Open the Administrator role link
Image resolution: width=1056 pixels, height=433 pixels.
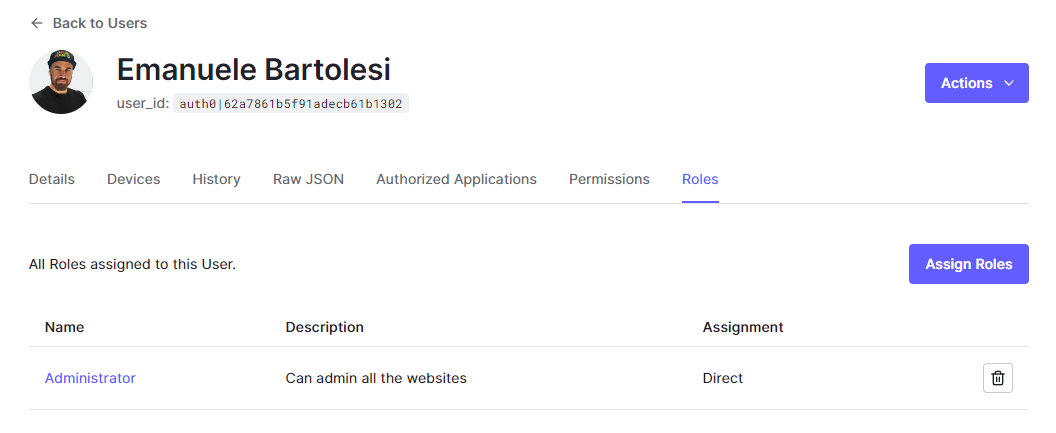[x=90, y=378]
